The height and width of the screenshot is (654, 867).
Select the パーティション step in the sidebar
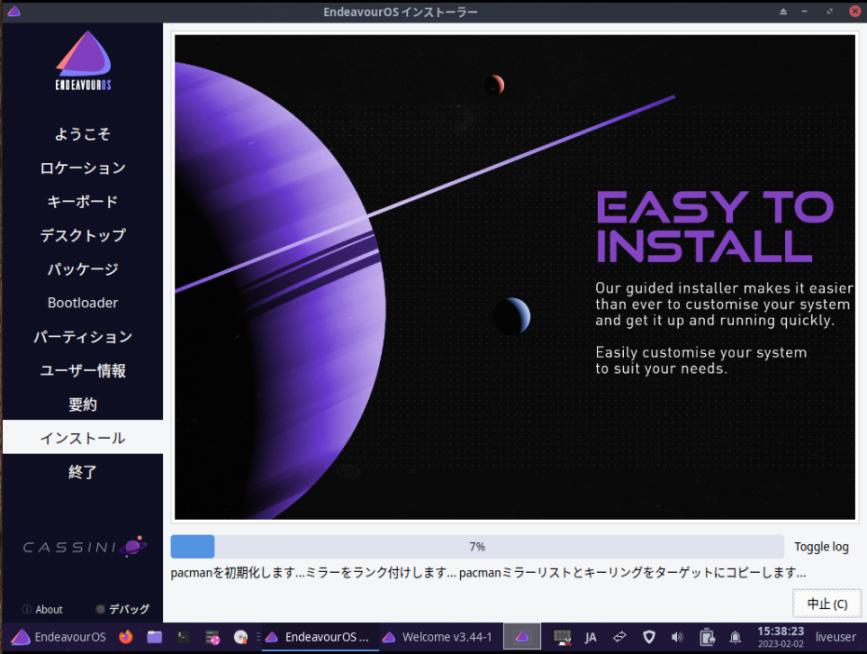tap(82, 337)
